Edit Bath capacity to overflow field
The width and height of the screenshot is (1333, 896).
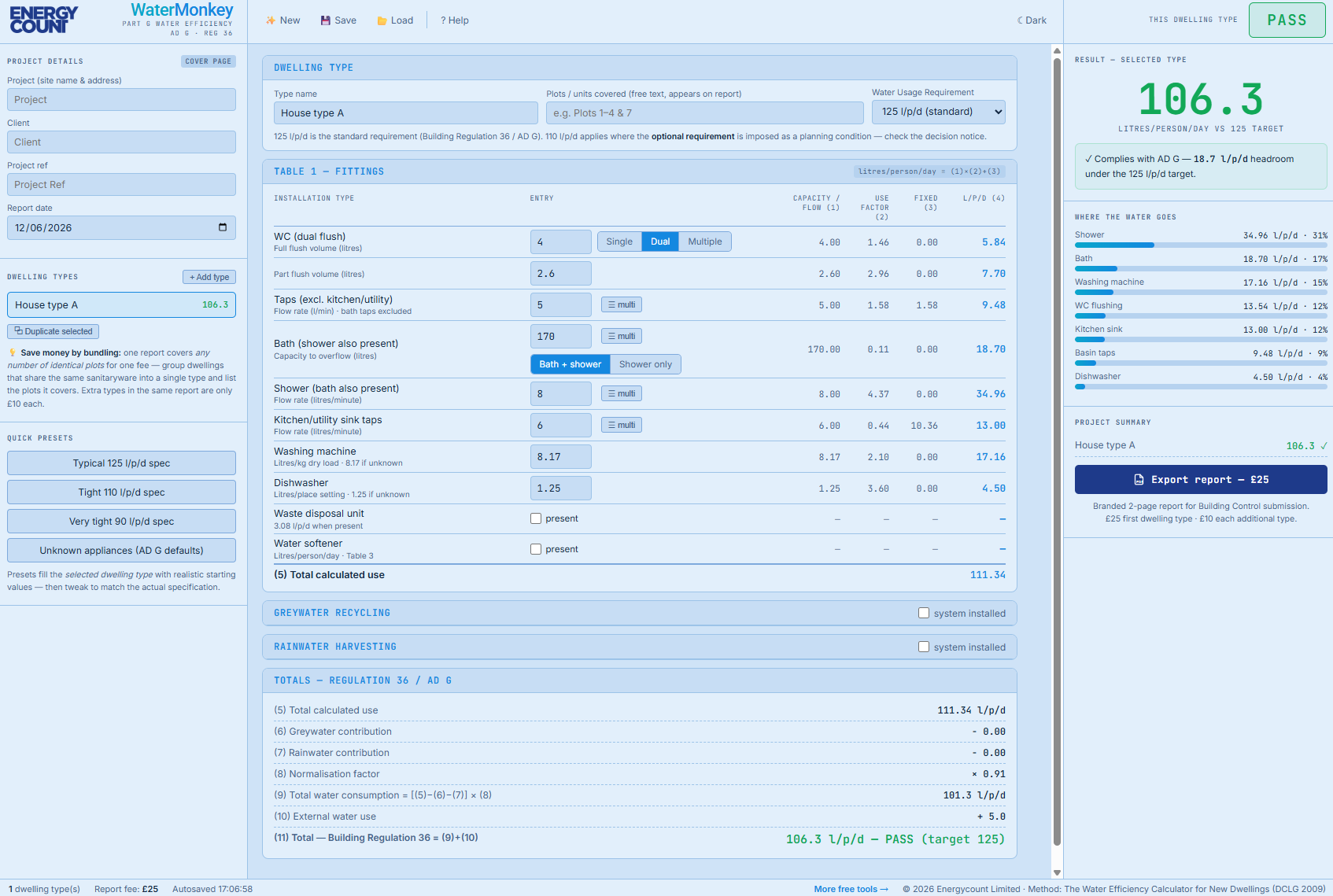[x=561, y=337]
